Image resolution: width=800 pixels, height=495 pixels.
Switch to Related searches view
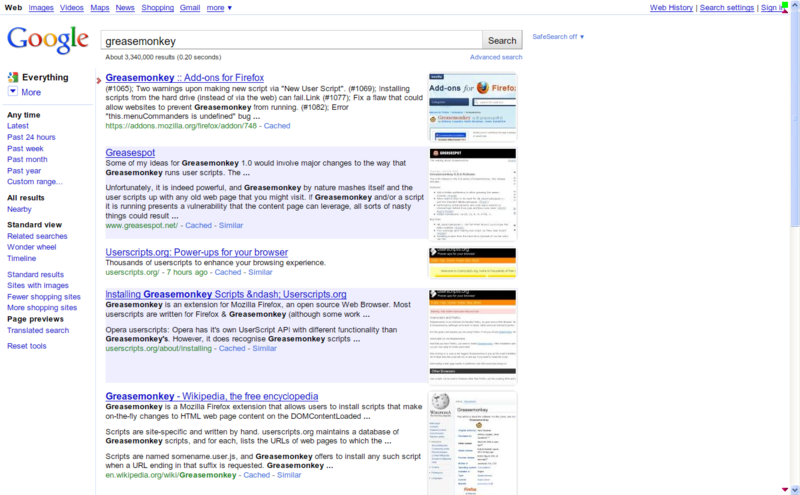pos(37,236)
